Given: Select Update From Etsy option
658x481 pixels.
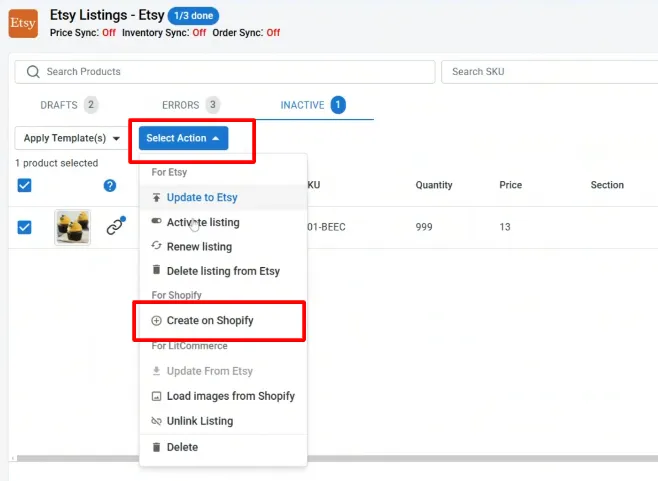Looking at the screenshot, I should [223, 371].
